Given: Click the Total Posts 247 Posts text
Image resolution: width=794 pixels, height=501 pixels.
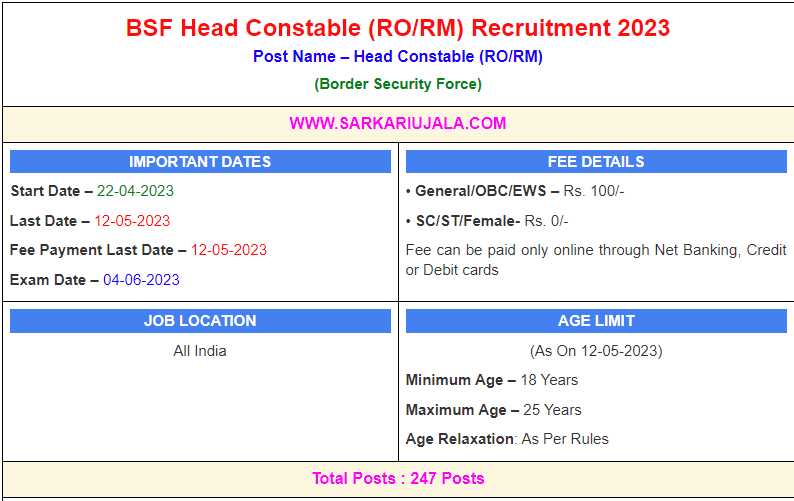Looking at the screenshot, I should point(397,478).
